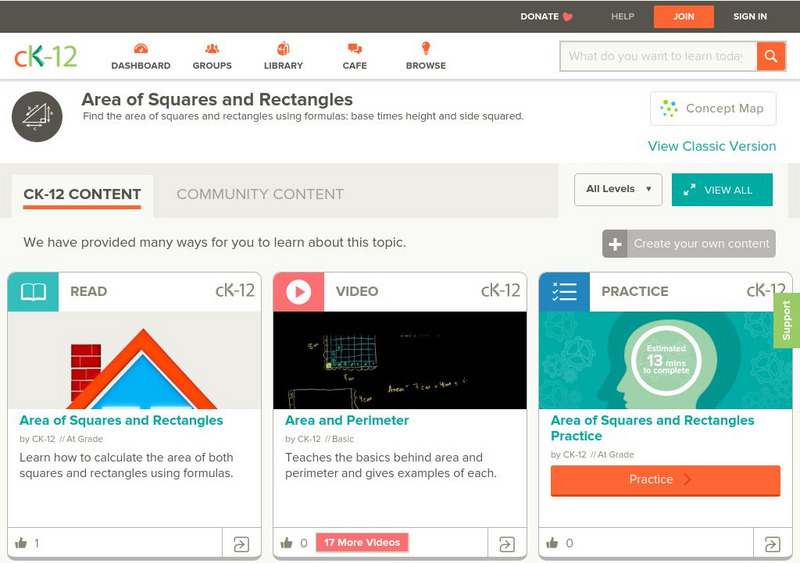Open the Cafe chat icon

click(354, 49)
